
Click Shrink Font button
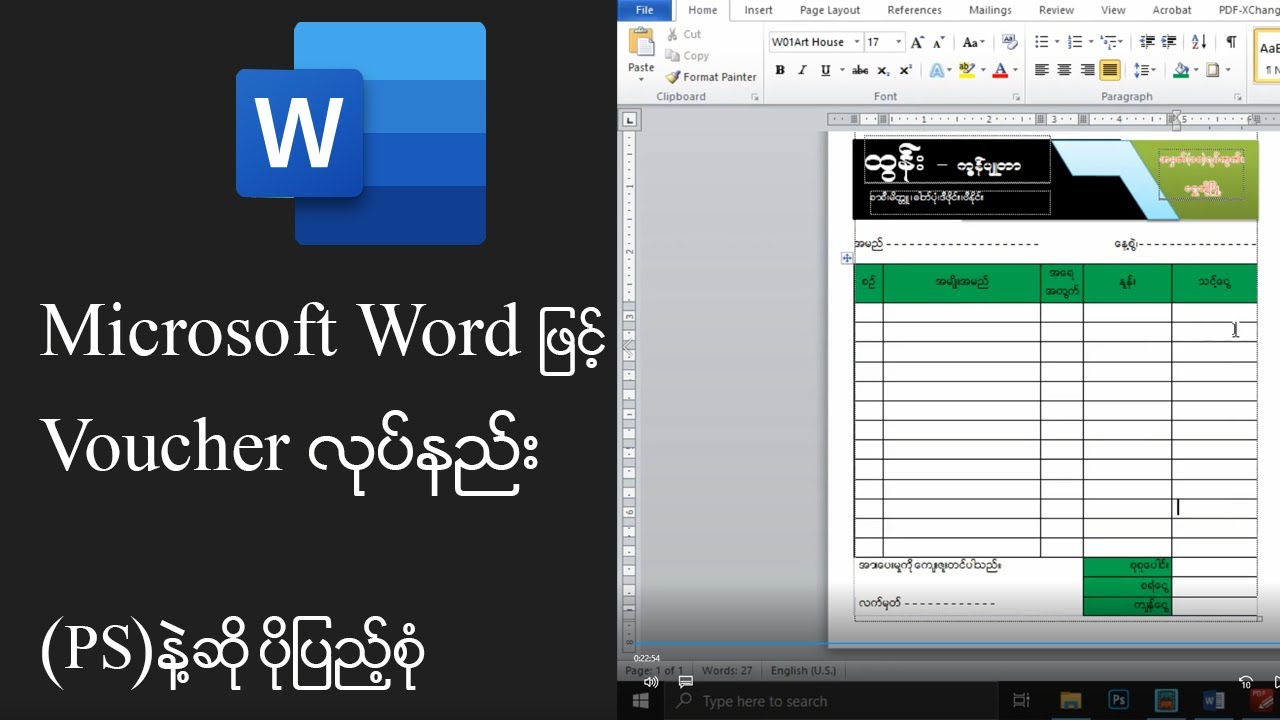pyautogui.click(x=938, y=42)
